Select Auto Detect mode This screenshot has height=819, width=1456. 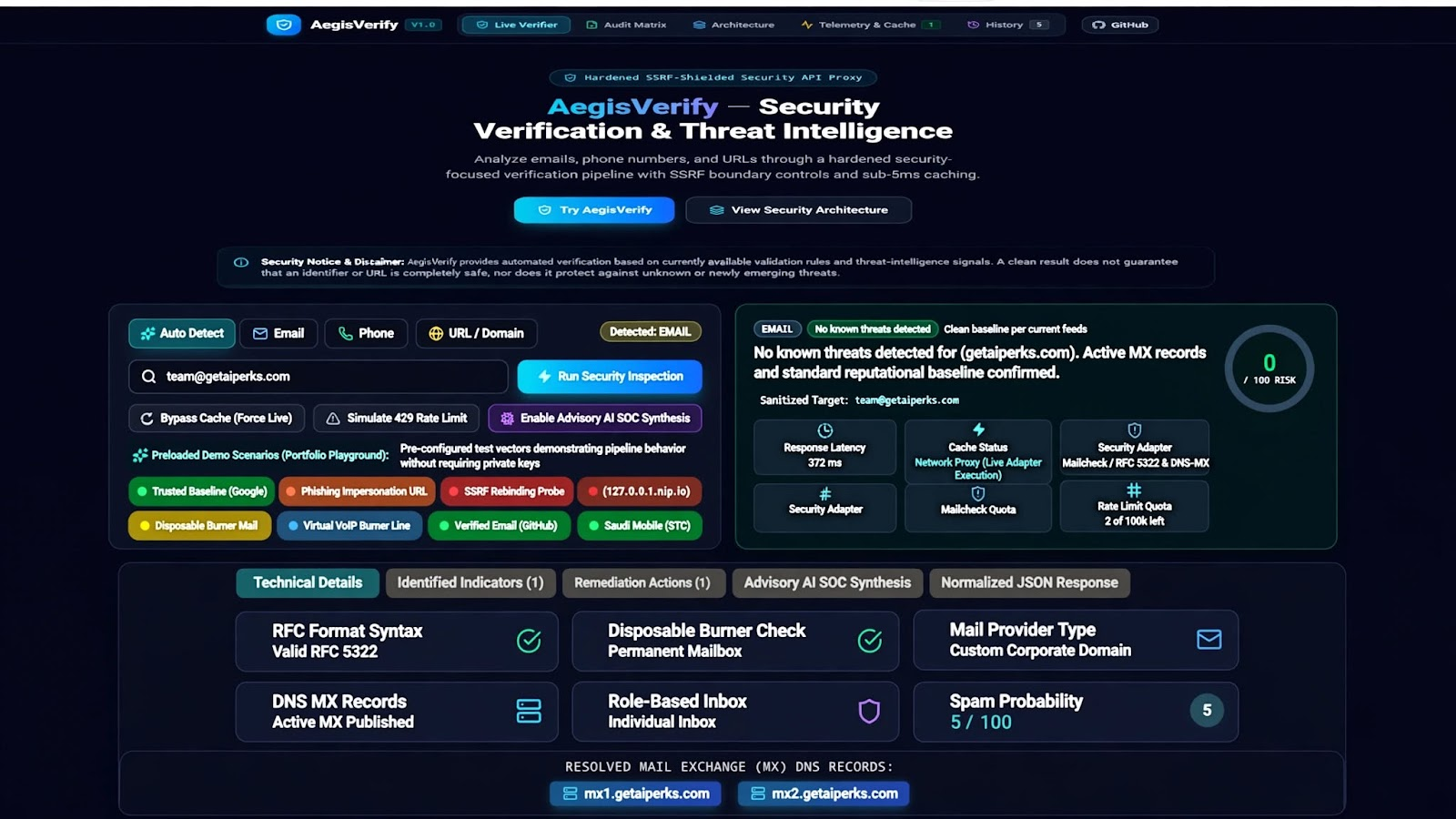pos(182,333)
